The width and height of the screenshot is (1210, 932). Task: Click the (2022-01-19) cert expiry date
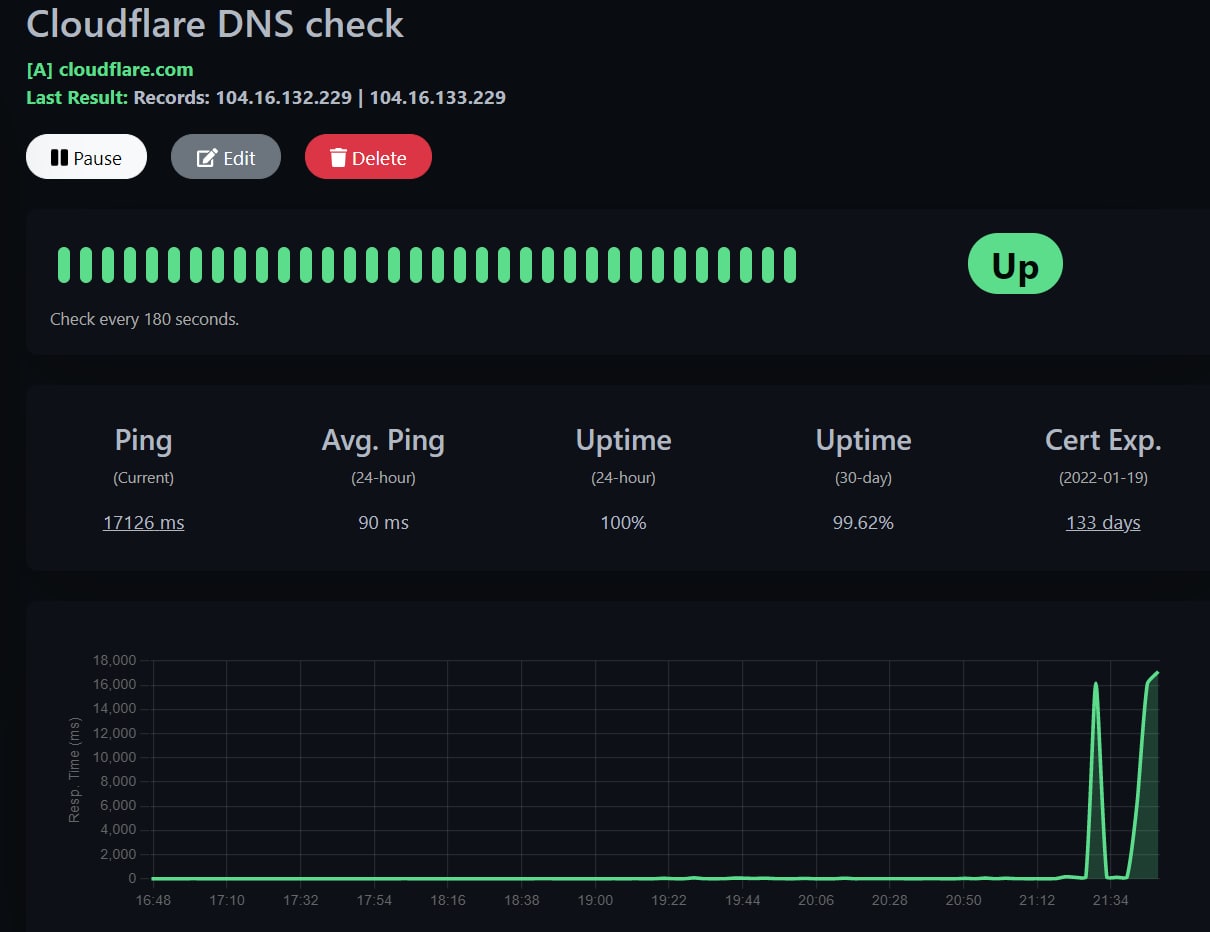[1103, 478]
